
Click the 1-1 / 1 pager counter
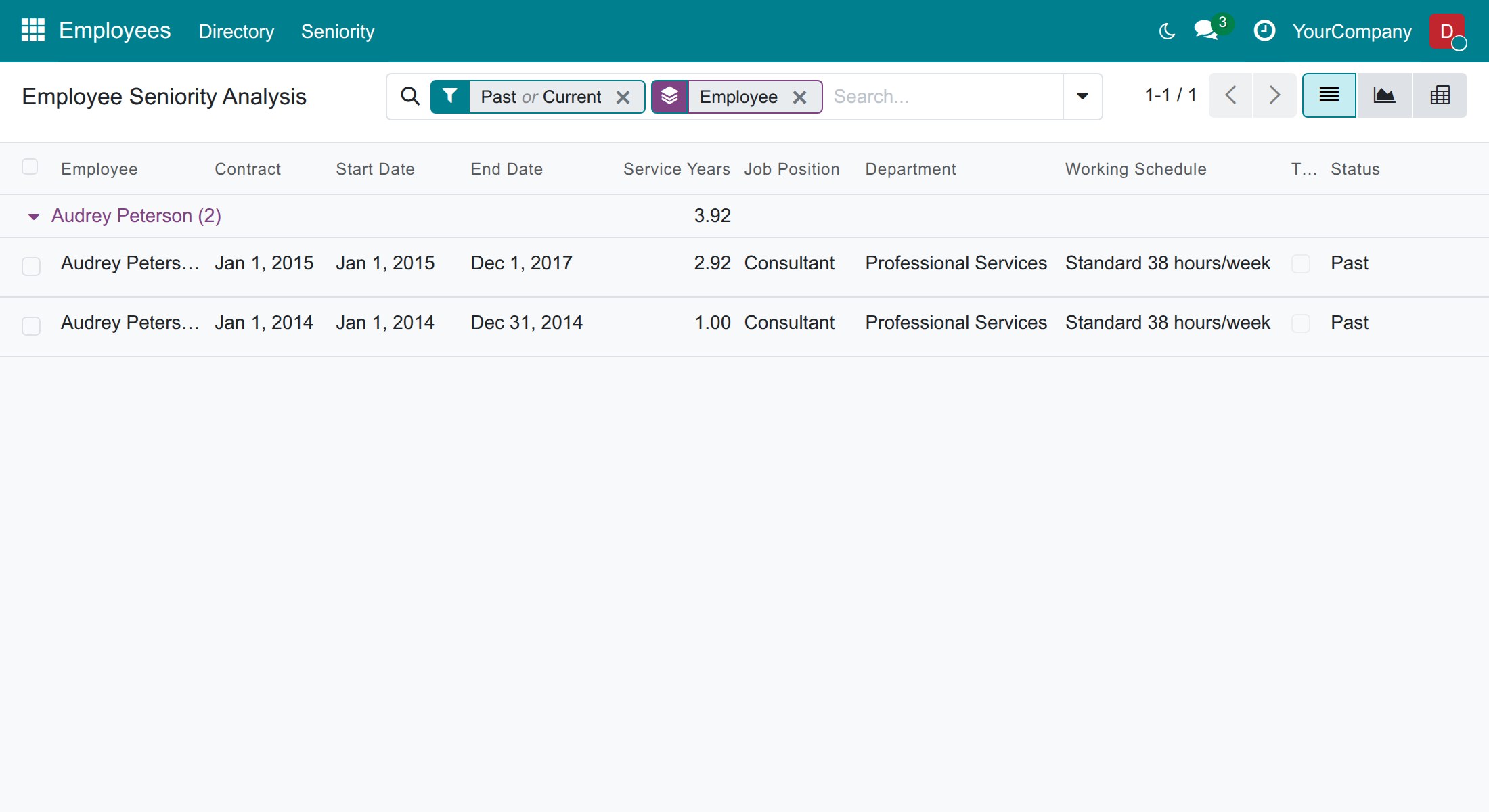(1171, 95)
